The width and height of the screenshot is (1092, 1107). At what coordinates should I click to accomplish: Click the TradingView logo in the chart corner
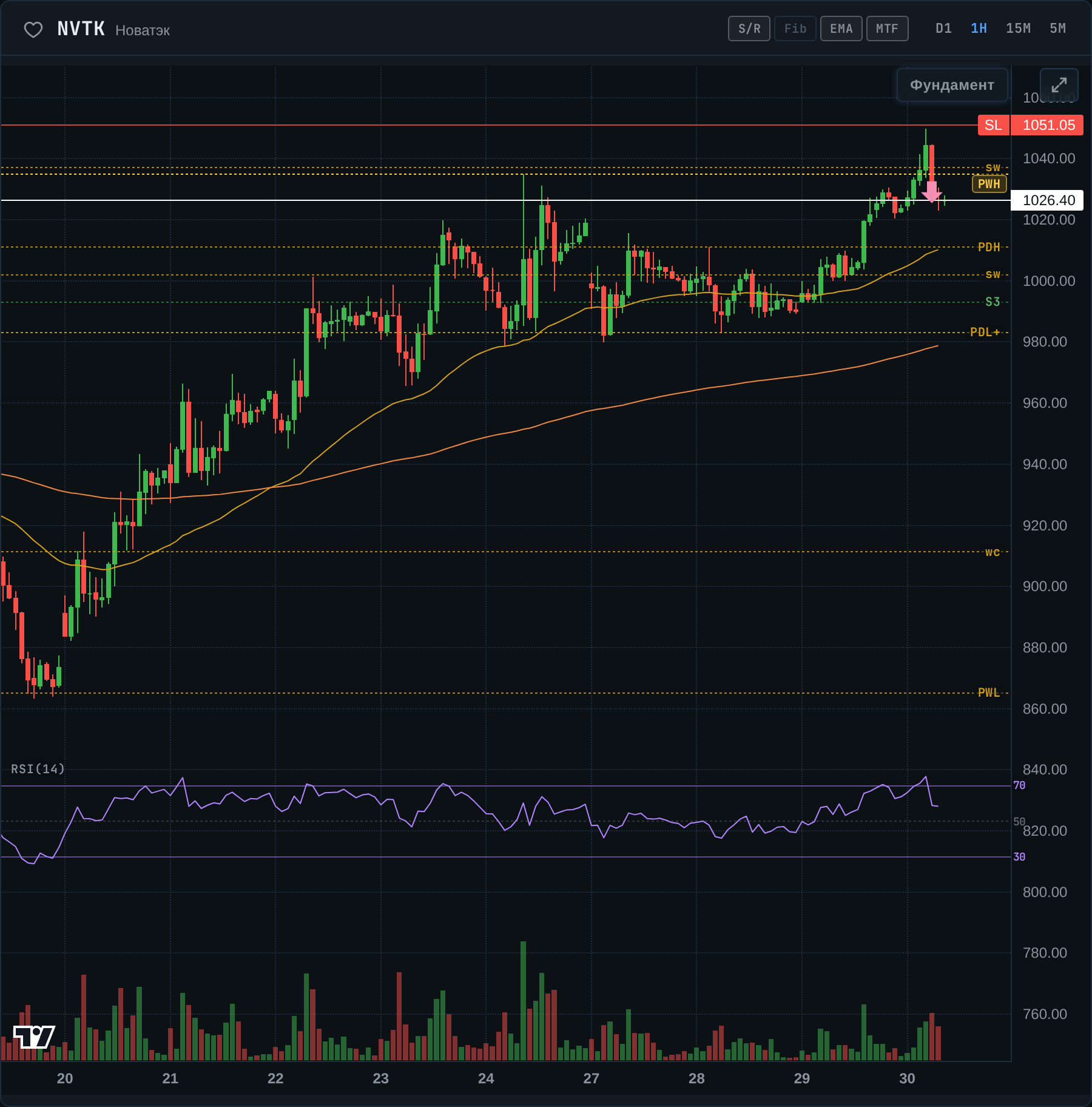34,1037
